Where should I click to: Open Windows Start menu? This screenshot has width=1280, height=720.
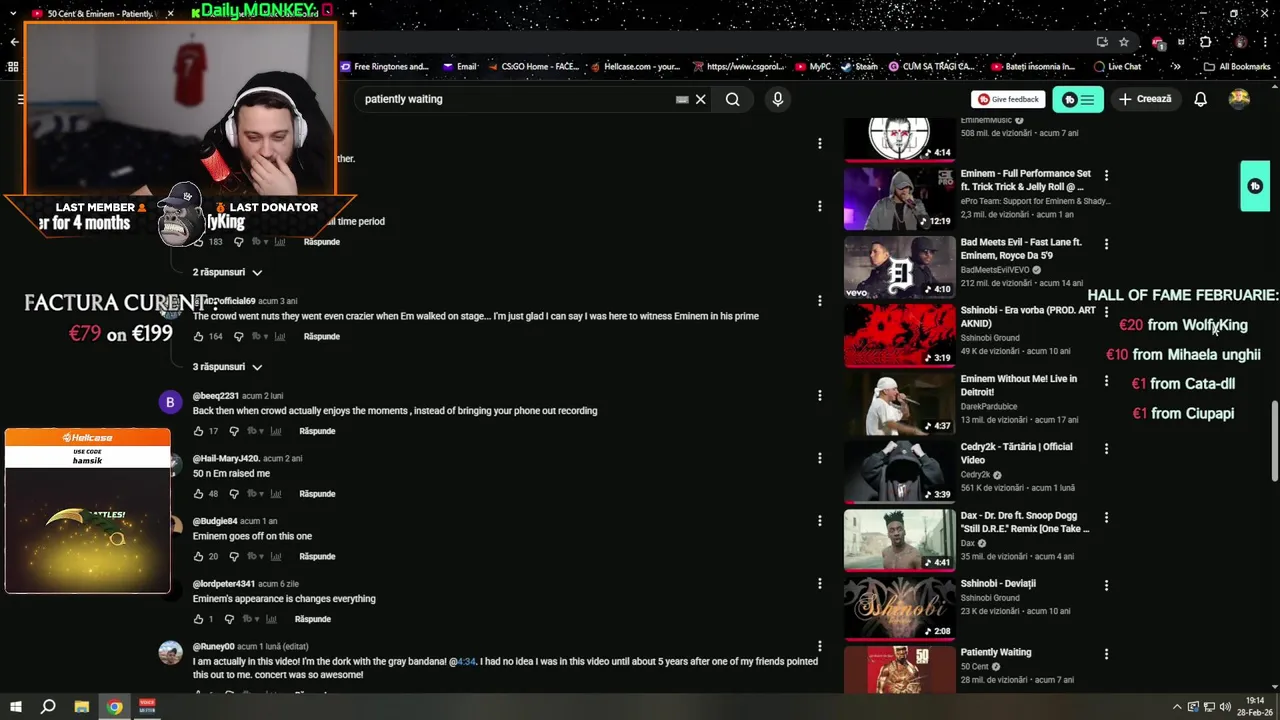coord(14,707)
